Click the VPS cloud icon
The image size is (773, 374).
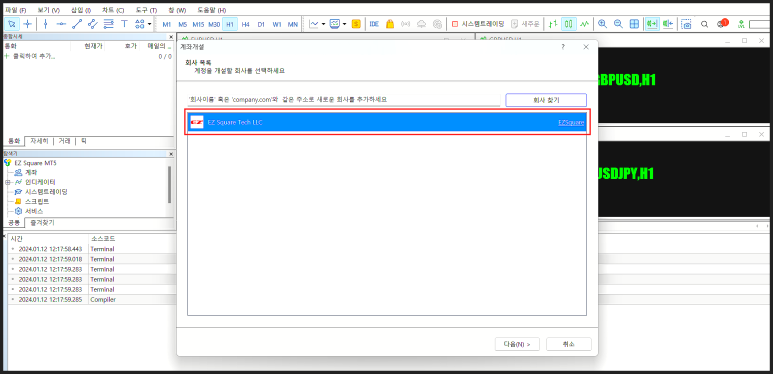[422, 24]
